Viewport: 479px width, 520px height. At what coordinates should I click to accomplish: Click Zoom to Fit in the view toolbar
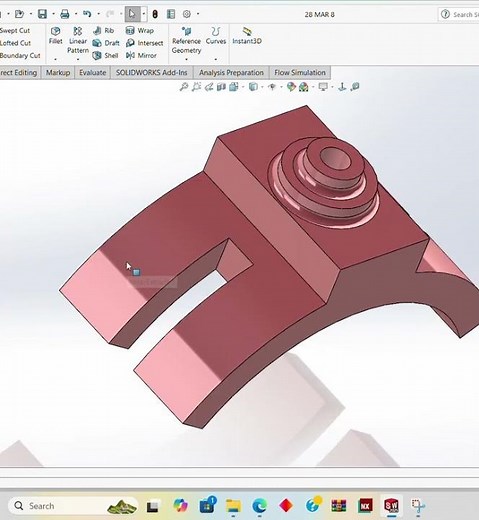[x=184, y=87]
